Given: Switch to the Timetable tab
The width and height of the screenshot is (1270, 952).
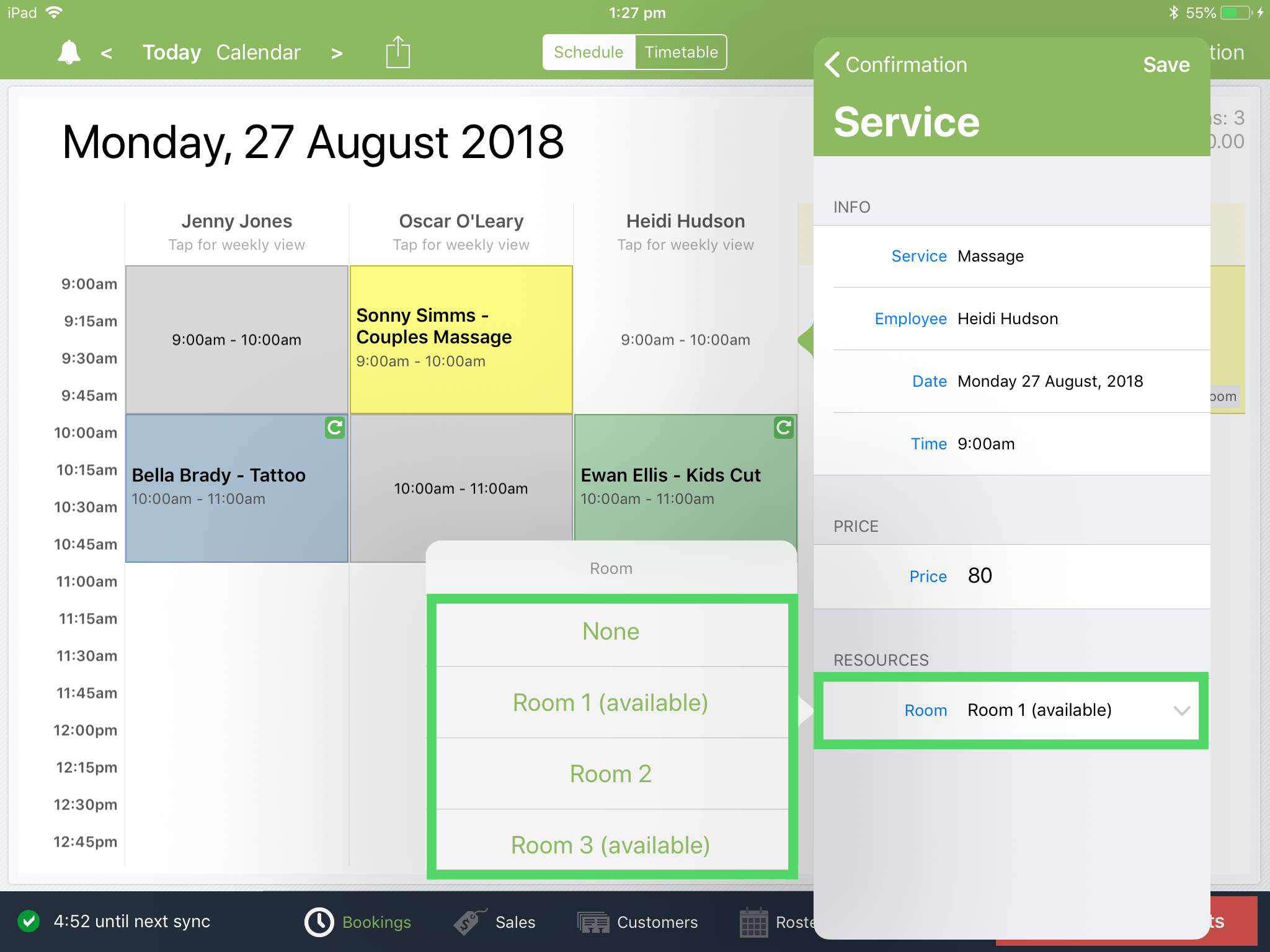Looking at the screenshot, I should (x=680, y=52).
